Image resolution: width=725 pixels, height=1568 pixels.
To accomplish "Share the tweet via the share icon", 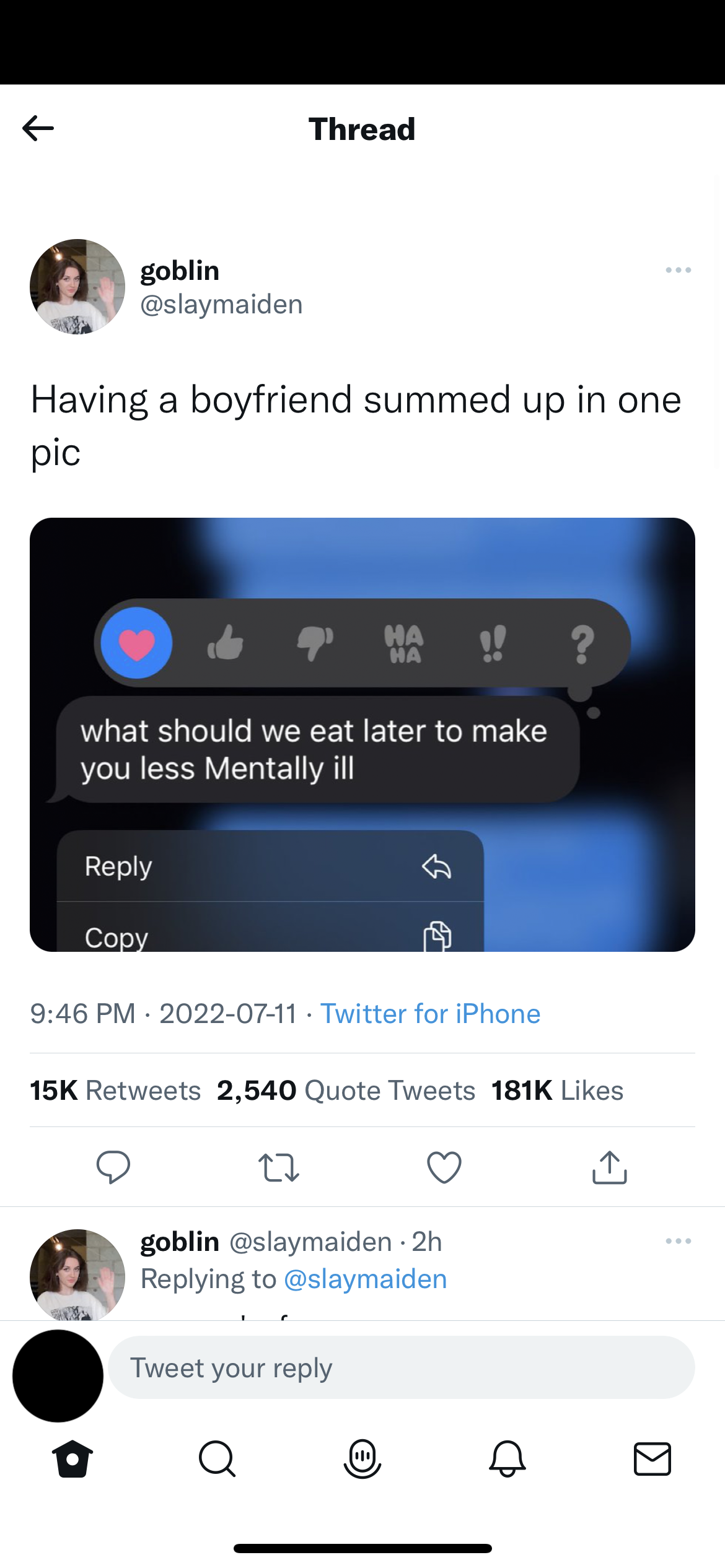I will [610, 1167].
